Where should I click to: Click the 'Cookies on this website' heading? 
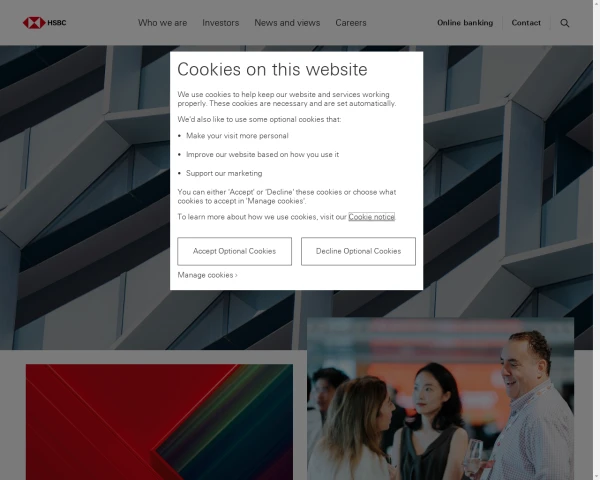click(x=272, y=69)
